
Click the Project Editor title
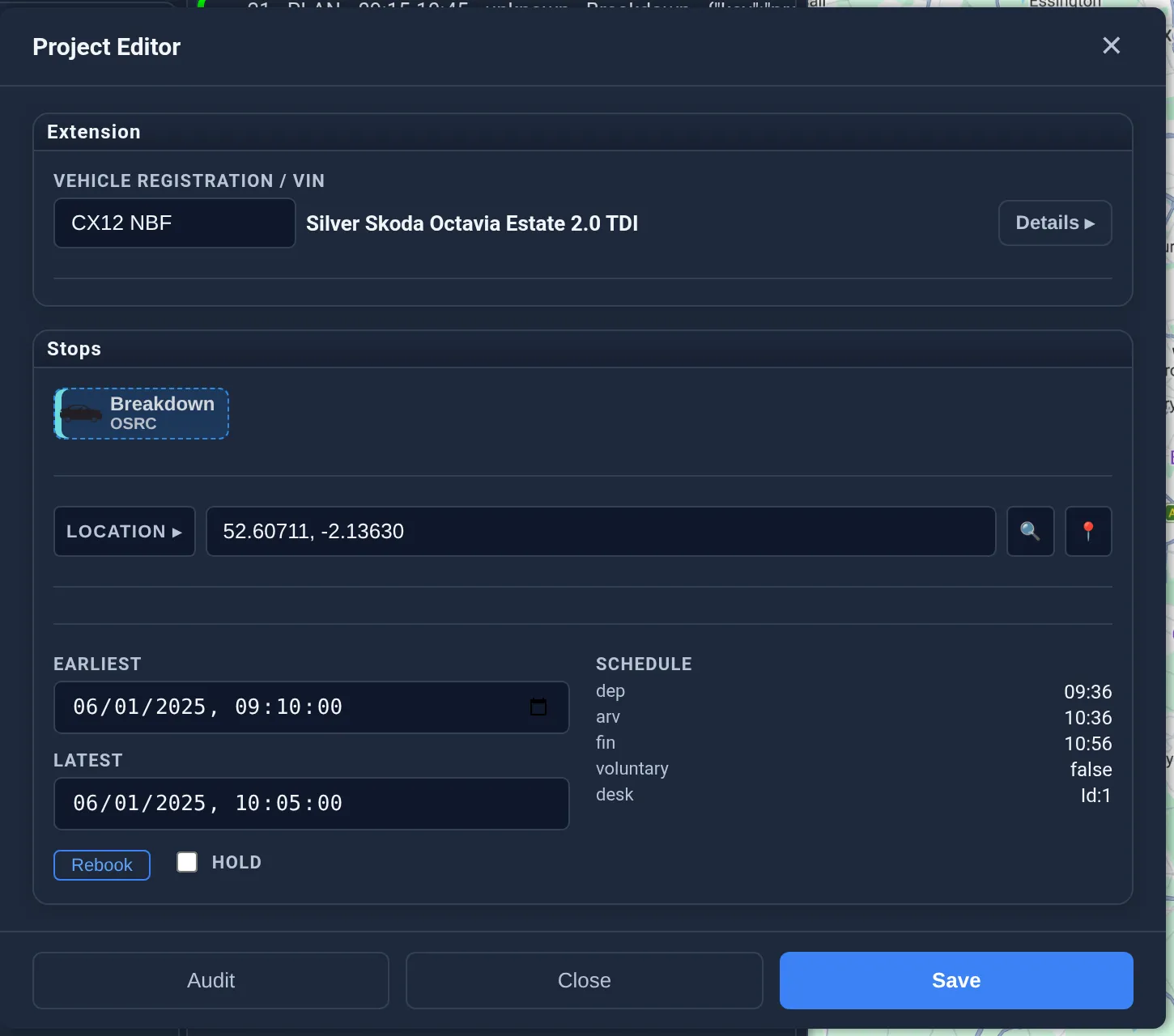pyautogui.click(x=106, y=47)
